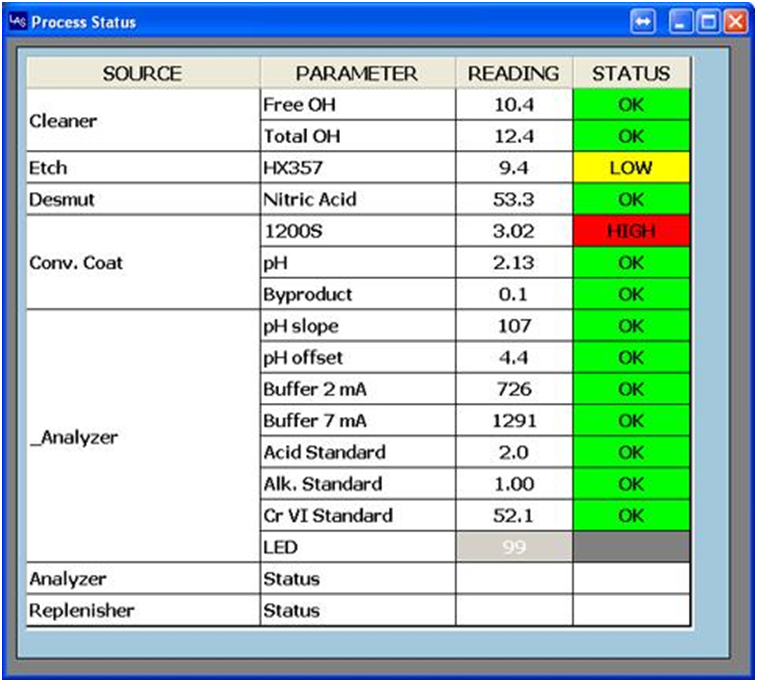Viewport: 757px width, 682px height.
Task: Click the empty Replenisher Status reading cell
Action: pyautogui.click(x=514, y=611)
